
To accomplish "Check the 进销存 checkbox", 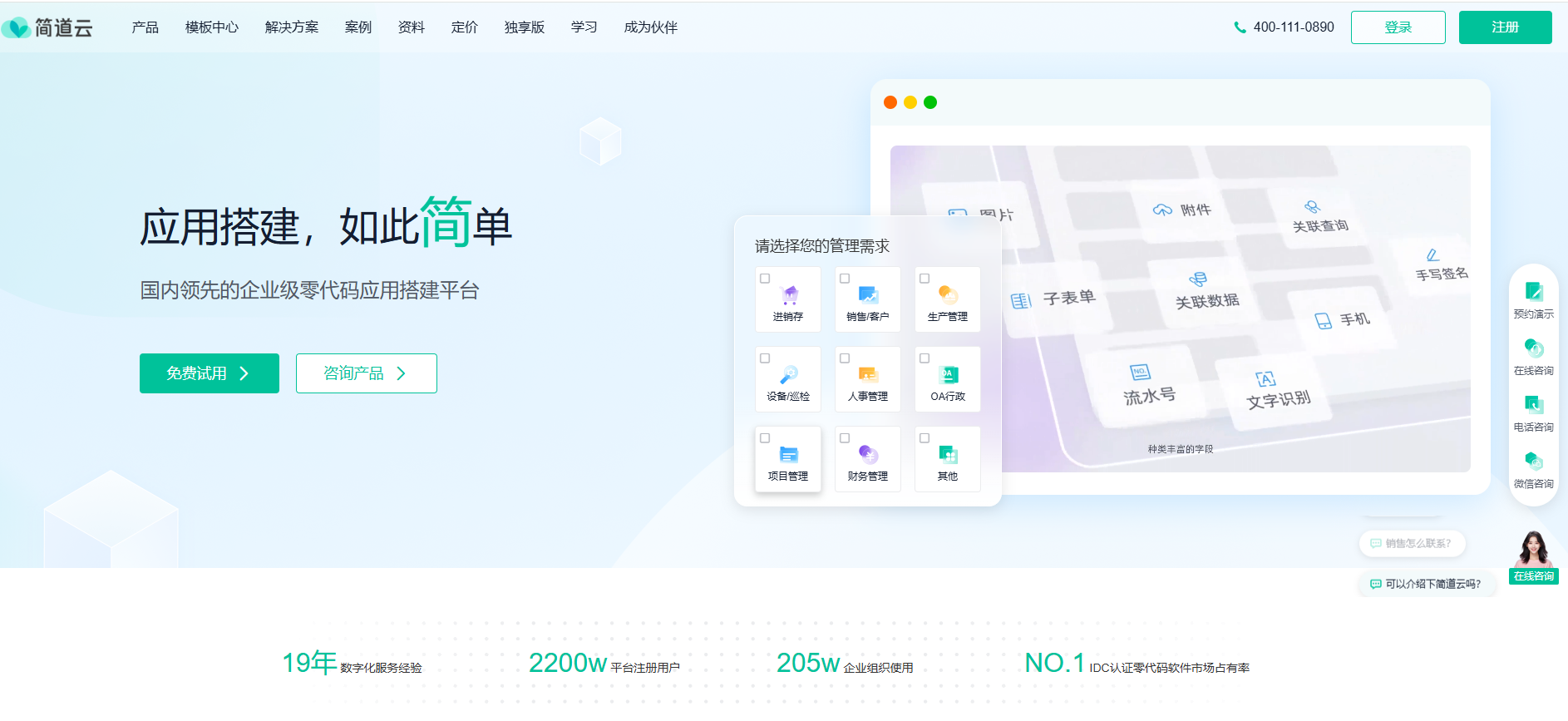I will [x=765, y=279].
